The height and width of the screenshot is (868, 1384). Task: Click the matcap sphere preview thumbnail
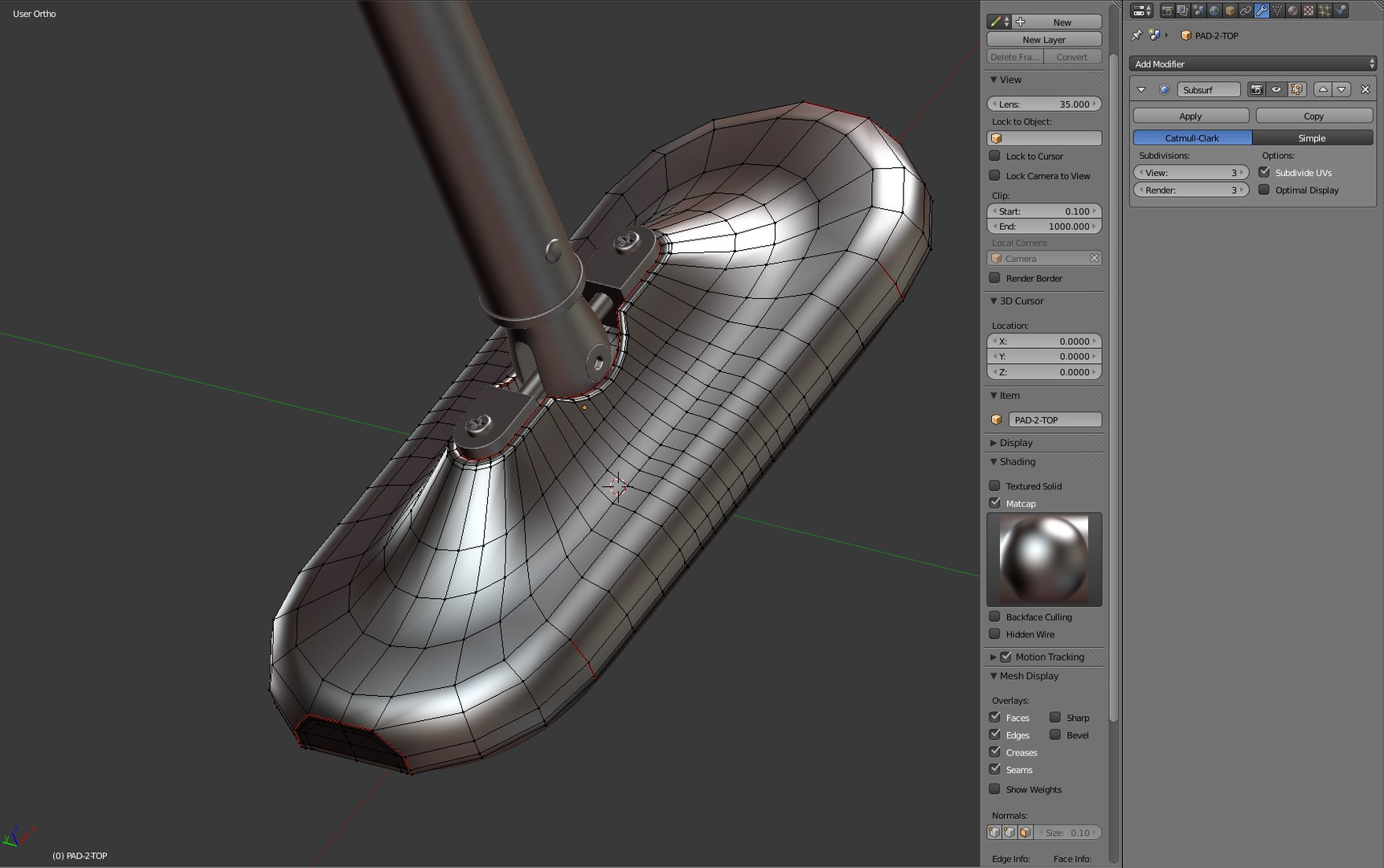click(1044, 559)
